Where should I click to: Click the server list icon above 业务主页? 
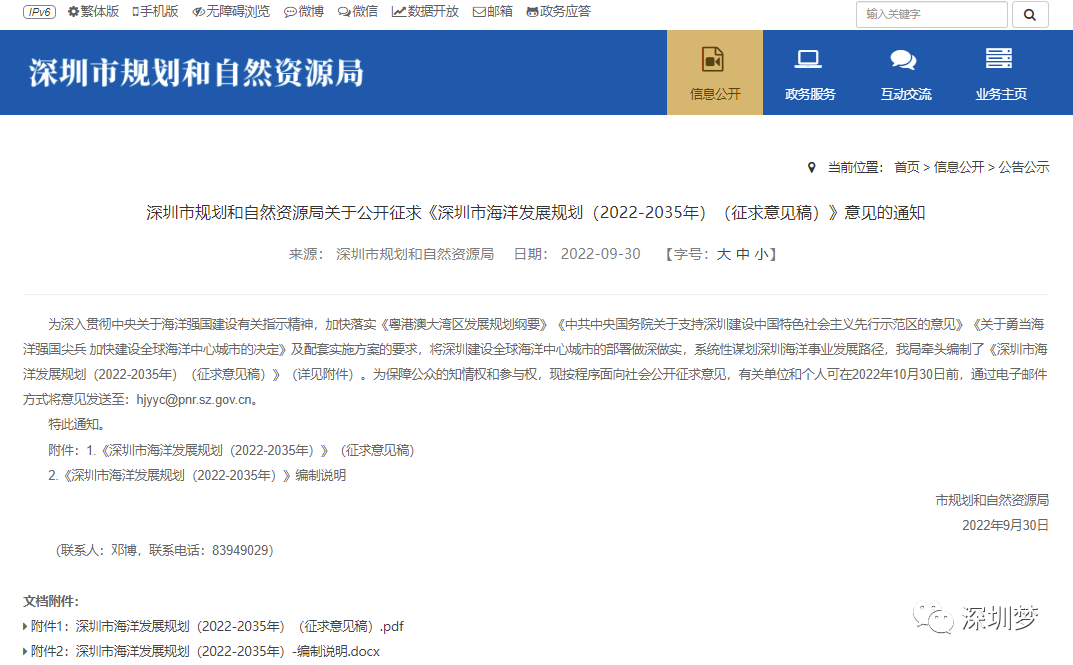998,59
